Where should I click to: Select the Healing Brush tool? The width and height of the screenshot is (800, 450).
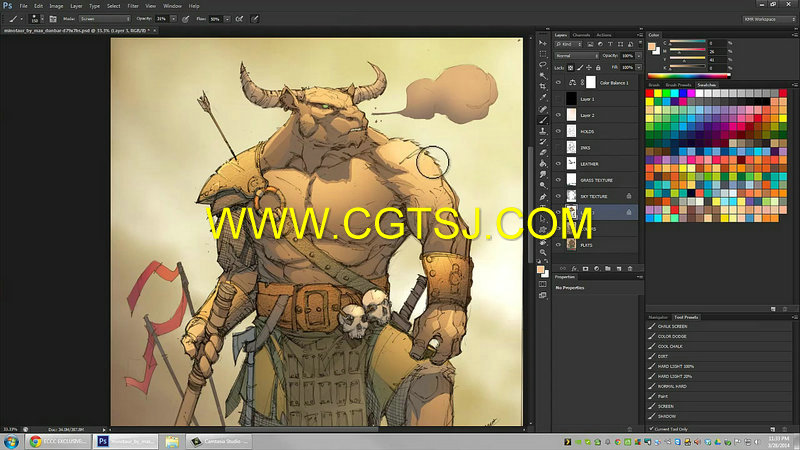tap(543, 109)
